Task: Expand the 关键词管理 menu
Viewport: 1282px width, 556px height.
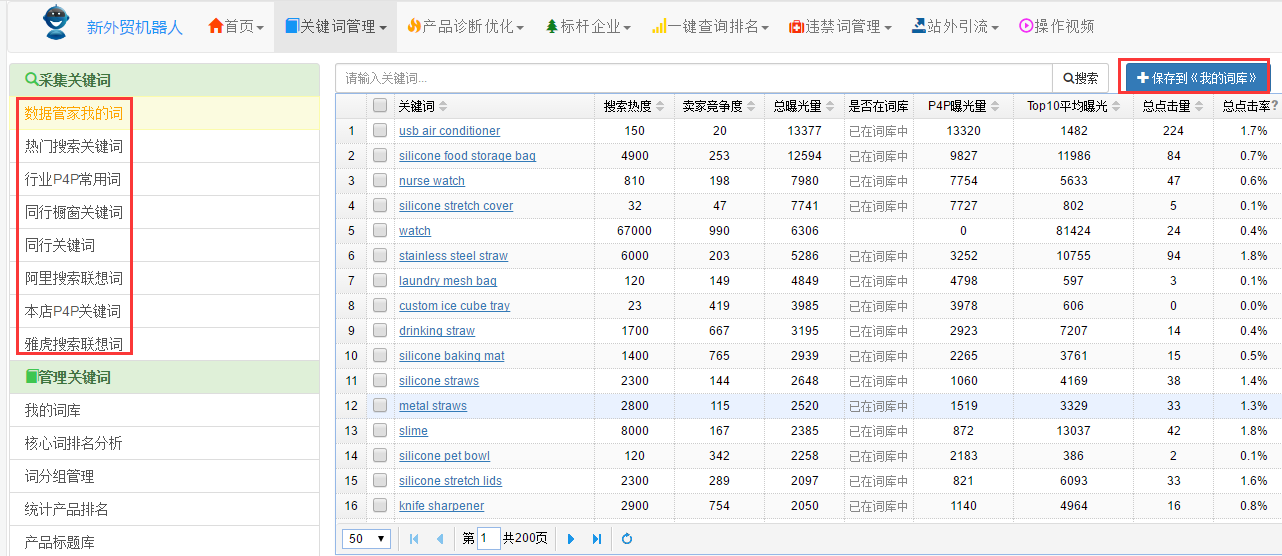Action: point(336,27)
